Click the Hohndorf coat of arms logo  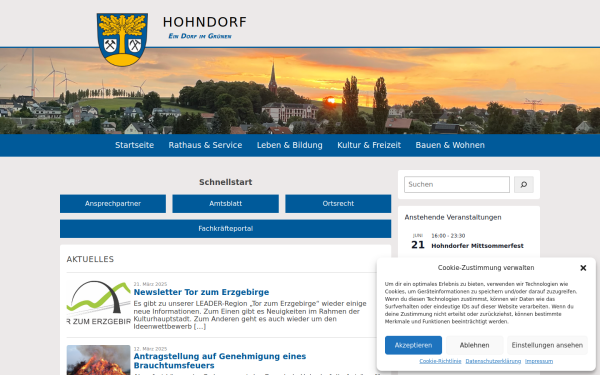122,39
